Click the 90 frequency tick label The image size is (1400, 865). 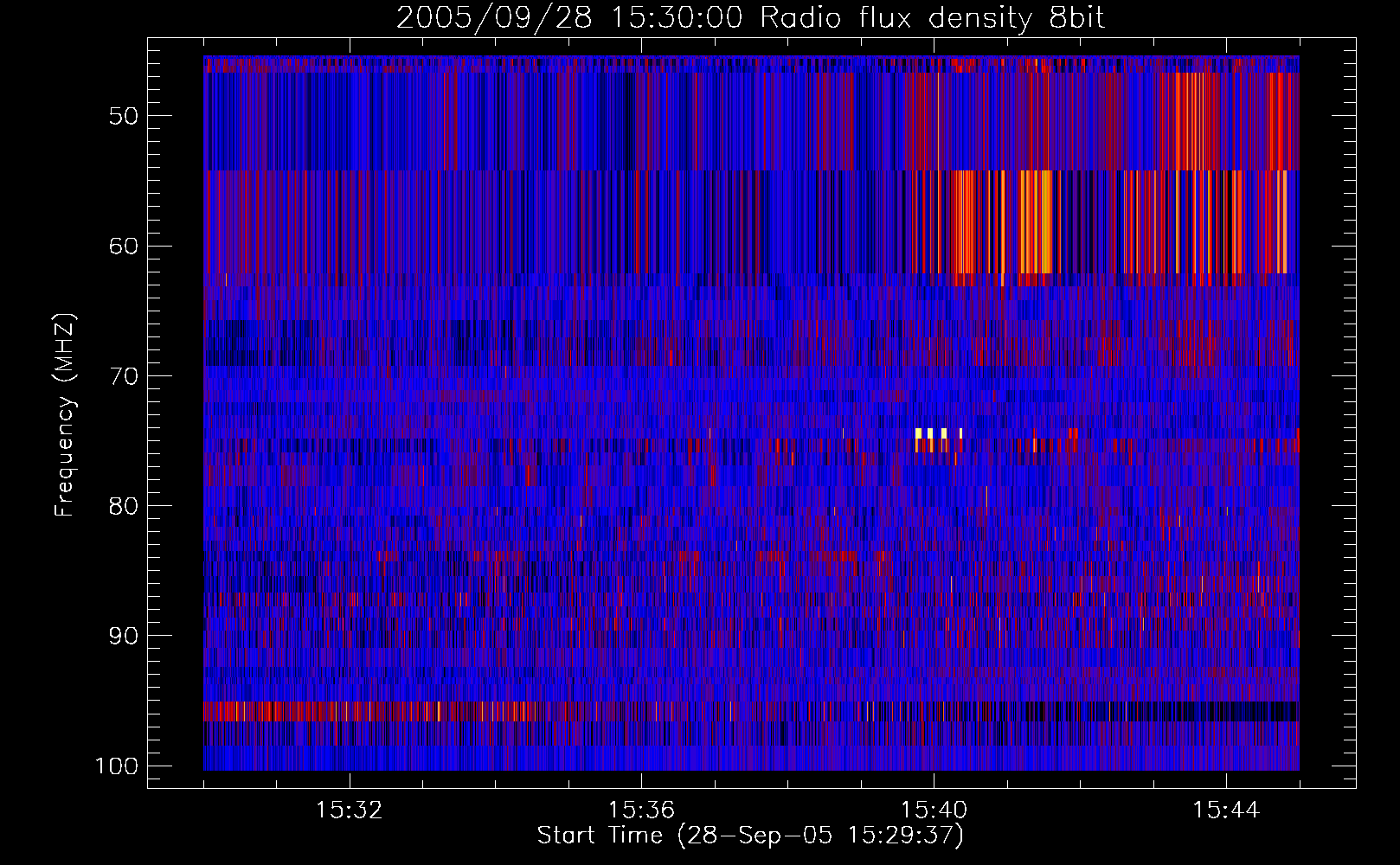[124, 636]
